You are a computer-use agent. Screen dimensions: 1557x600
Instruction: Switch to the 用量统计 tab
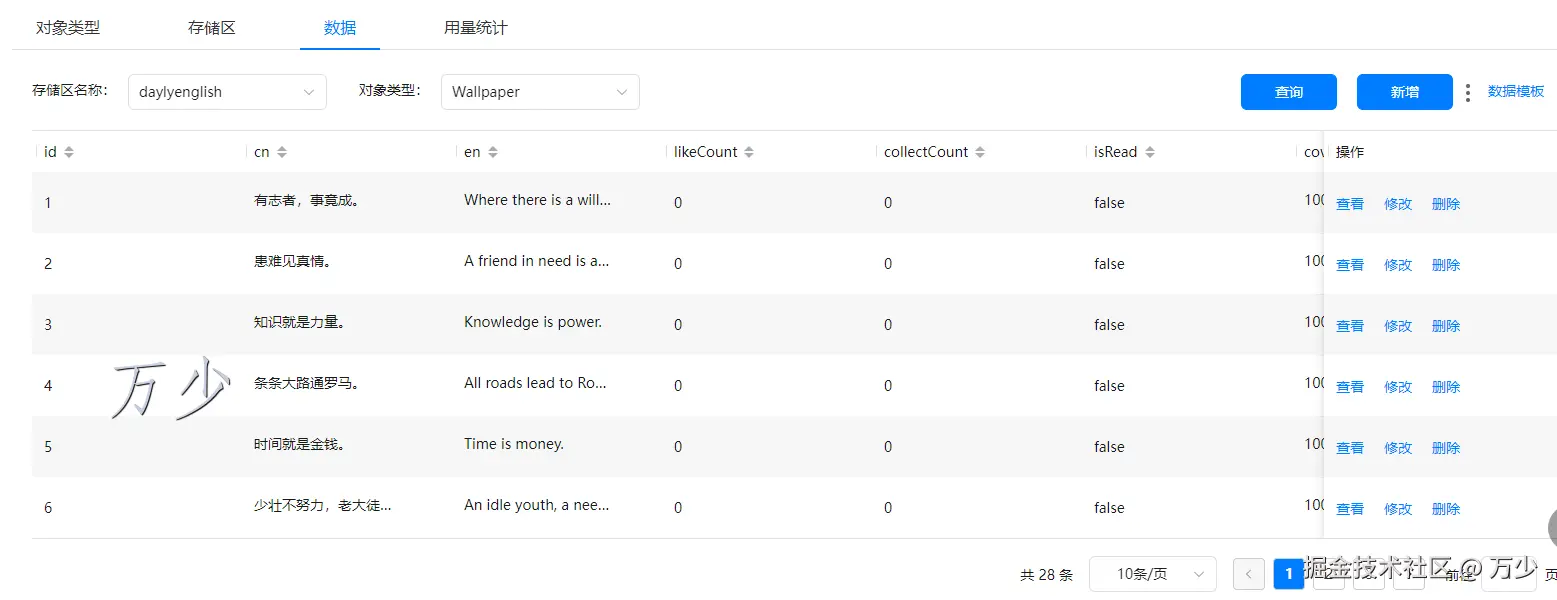(476, 28)
